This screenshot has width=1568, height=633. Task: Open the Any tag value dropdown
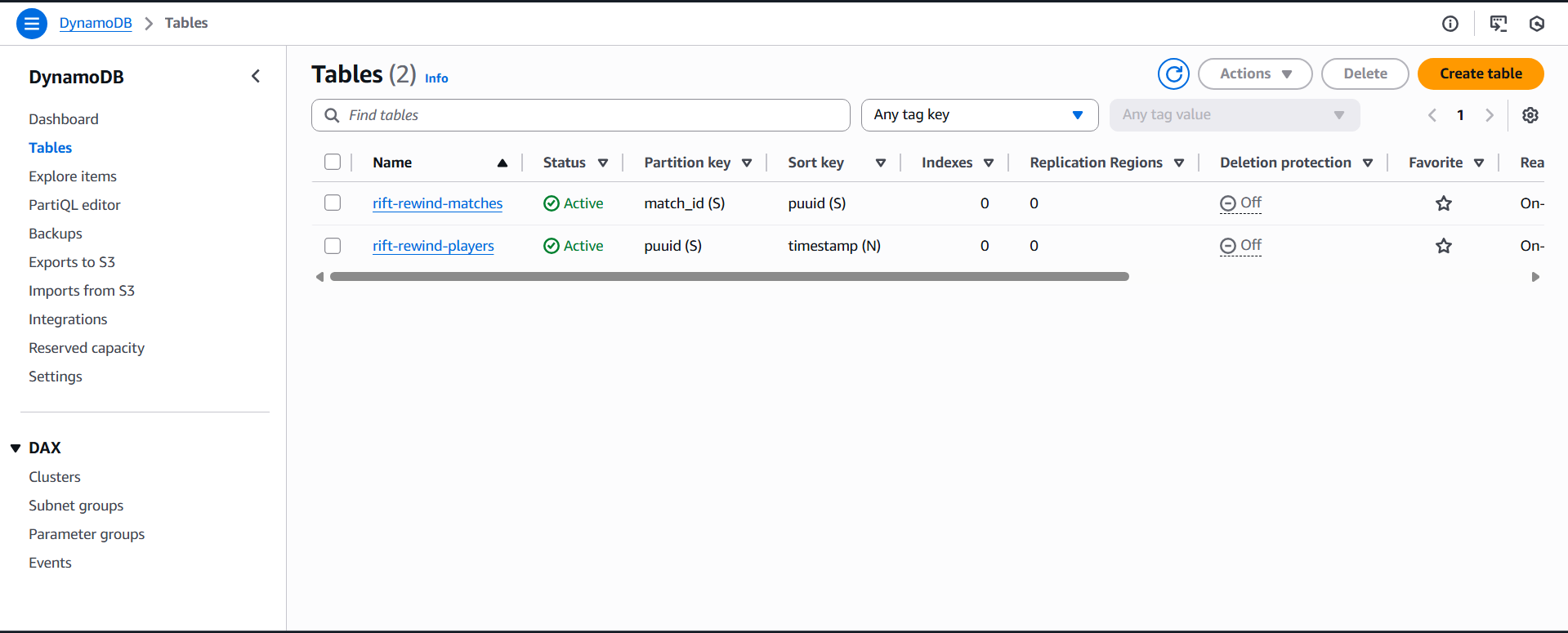pos(1235,115)
